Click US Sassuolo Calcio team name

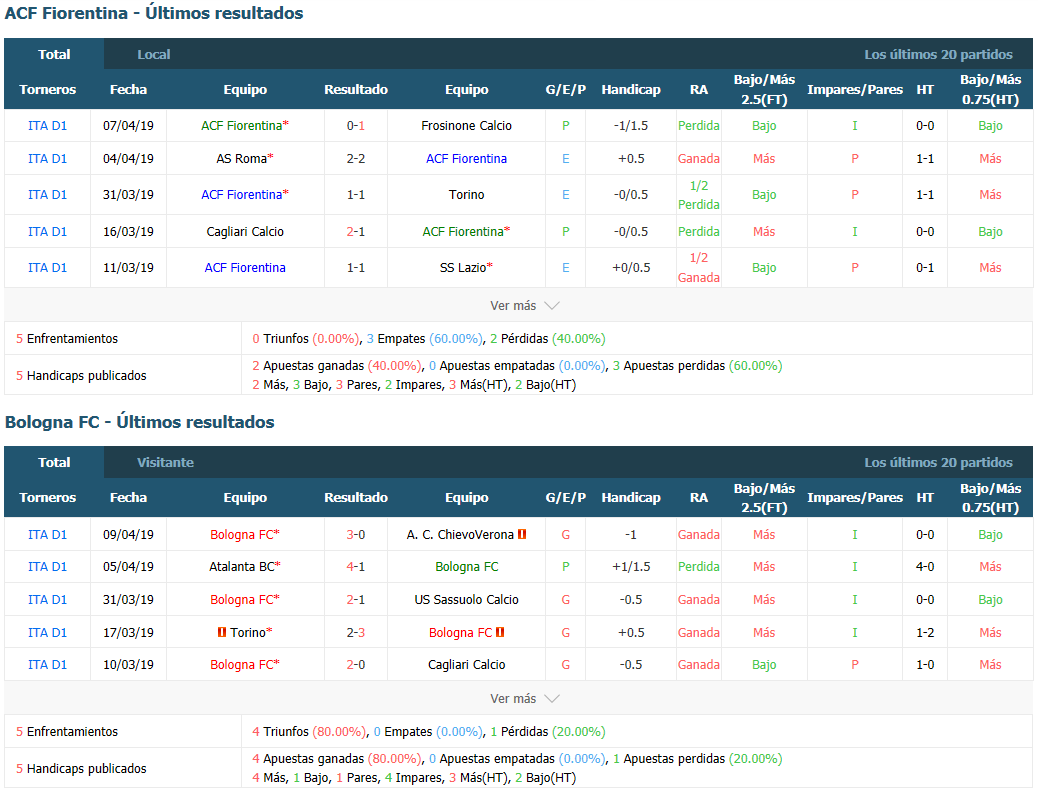tap(467, 599)
